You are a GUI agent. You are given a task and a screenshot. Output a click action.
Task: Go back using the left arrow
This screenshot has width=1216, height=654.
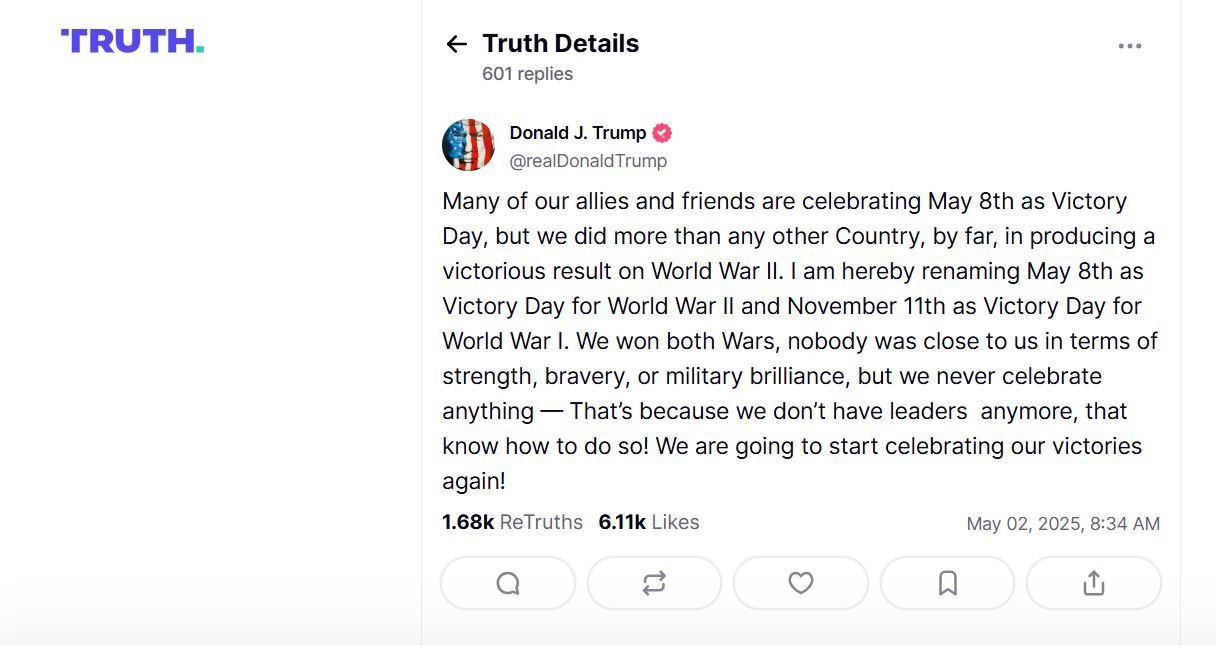pos(456,44)
